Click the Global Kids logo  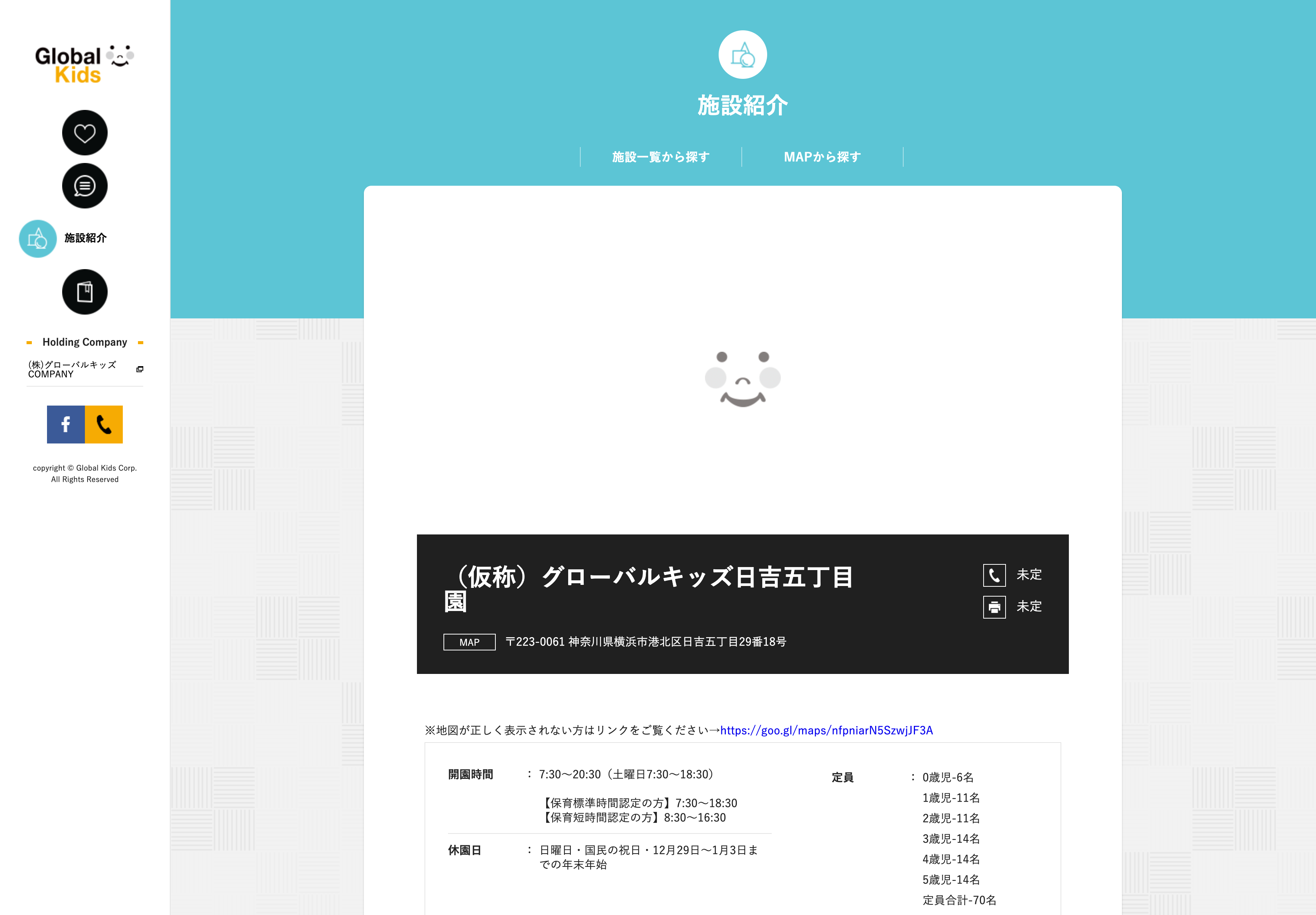click(85, 64)
